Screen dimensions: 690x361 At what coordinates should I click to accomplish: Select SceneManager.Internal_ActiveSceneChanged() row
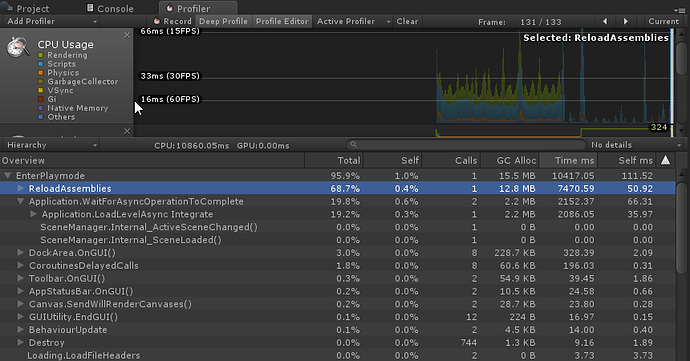coord(338,227)
